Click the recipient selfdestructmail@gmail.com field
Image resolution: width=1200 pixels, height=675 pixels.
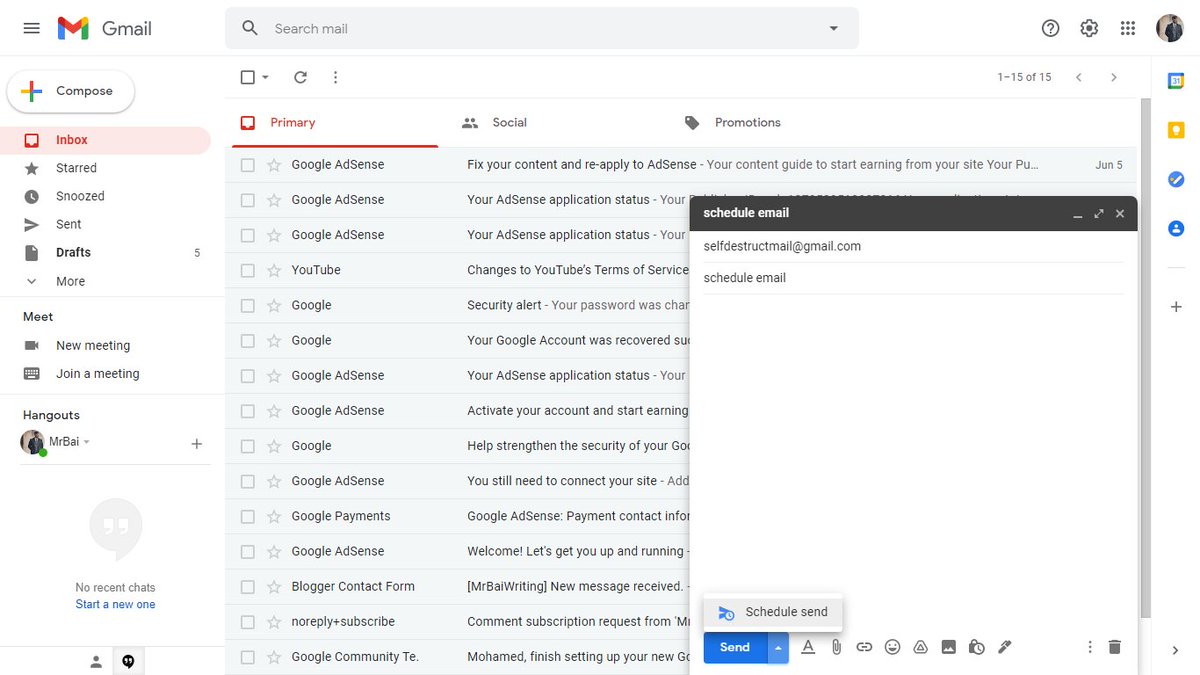pos(913,246)
